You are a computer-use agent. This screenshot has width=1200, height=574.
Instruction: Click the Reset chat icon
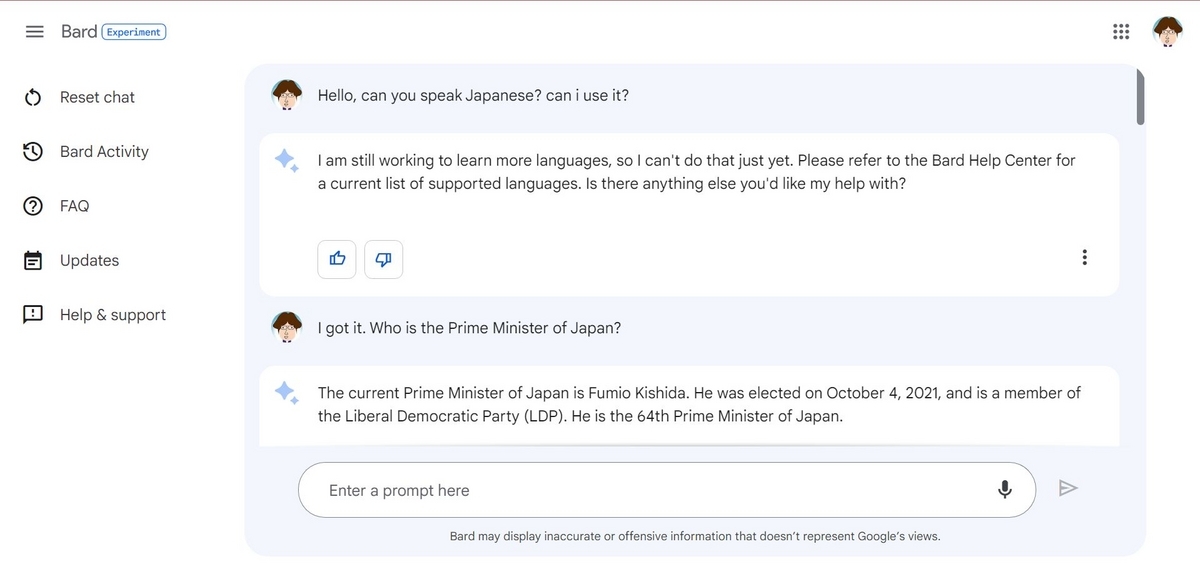coord(33,97)
